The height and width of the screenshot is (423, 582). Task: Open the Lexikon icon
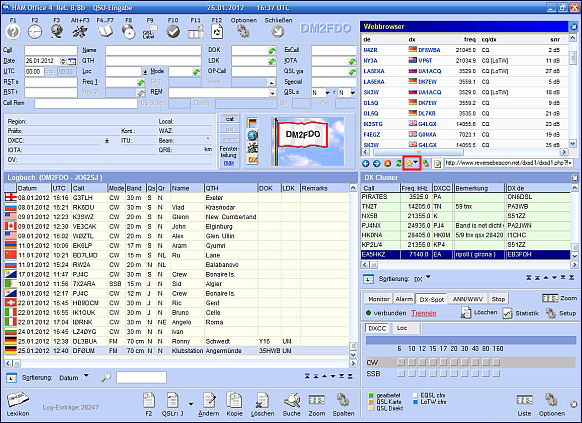(x=17, y=400)
